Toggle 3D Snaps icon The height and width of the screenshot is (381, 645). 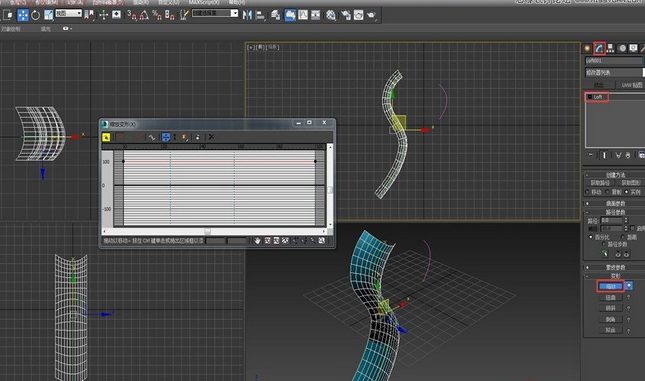[132, 15]
